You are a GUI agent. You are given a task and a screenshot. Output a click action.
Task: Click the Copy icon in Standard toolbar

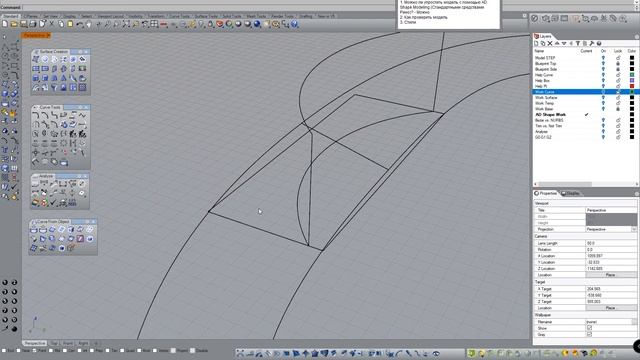pos(61,24)
